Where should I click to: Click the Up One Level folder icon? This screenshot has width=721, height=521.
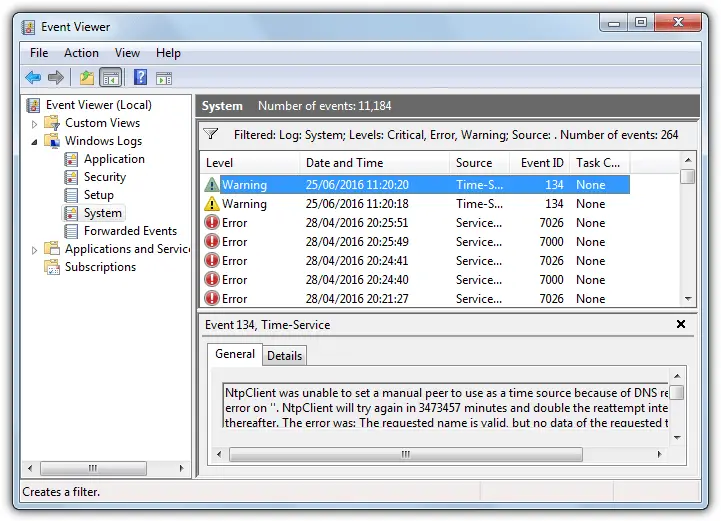click(87, 77)
